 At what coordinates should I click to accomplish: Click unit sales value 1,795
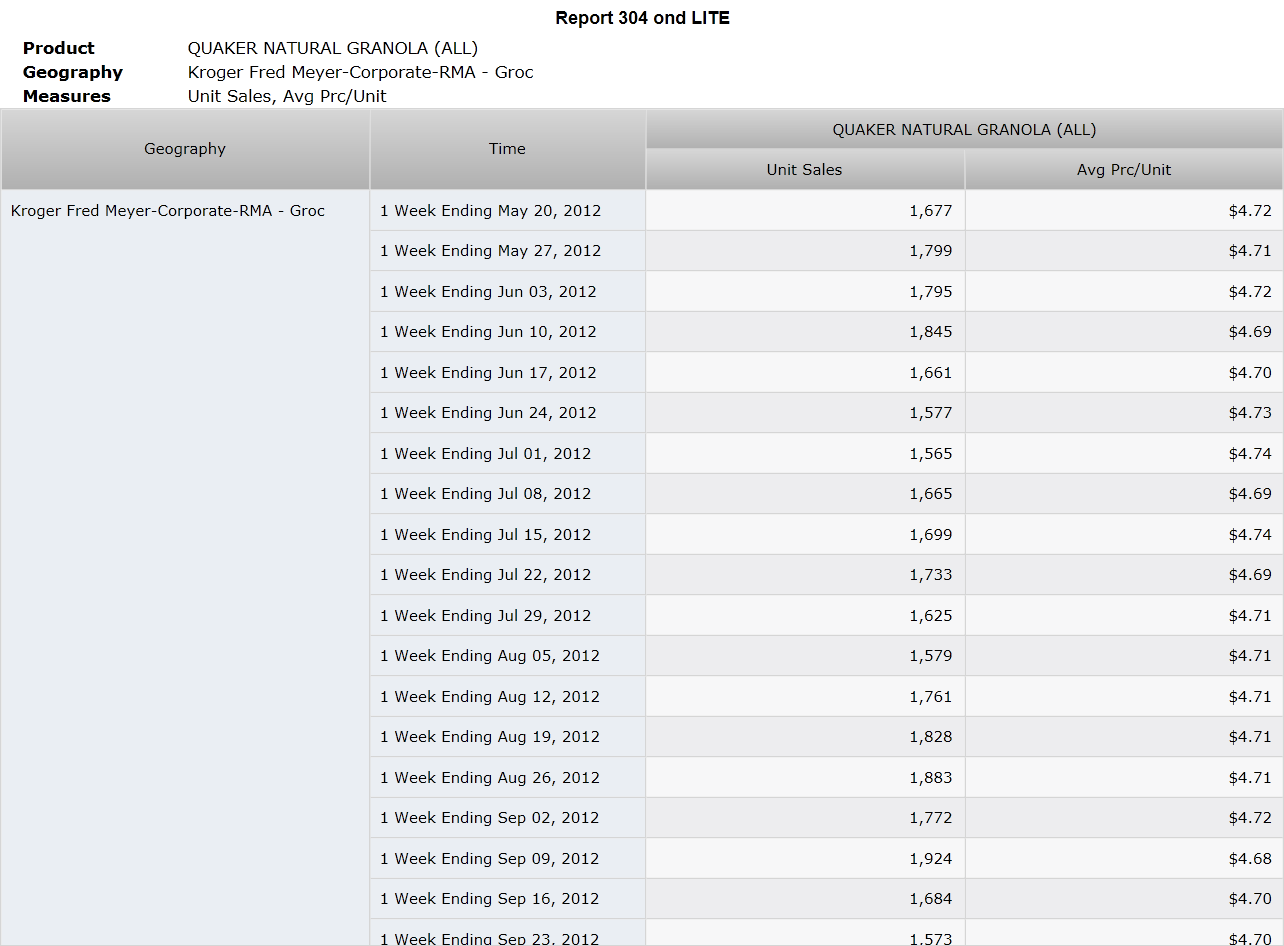931,292
